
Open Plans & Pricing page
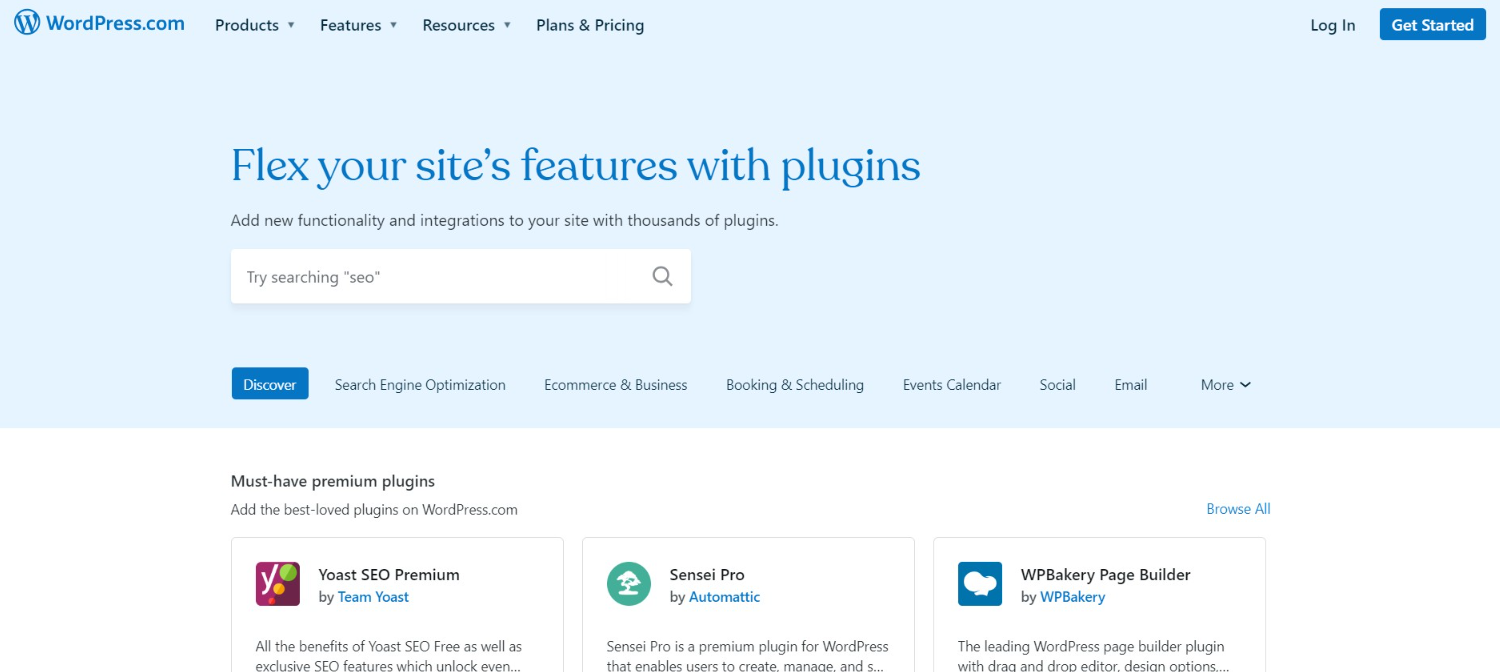590,25
